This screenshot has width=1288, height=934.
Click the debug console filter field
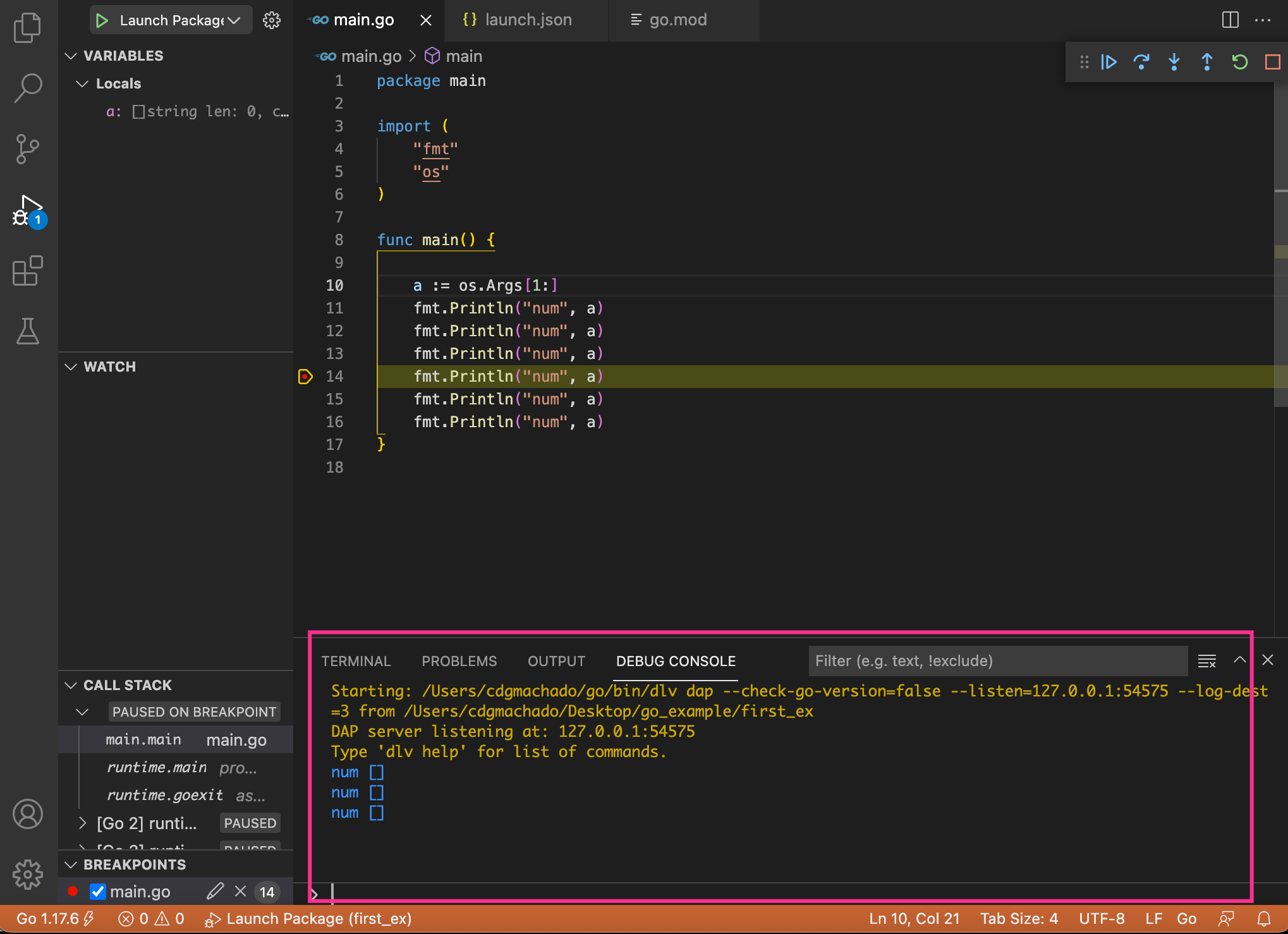coord(998,661)
